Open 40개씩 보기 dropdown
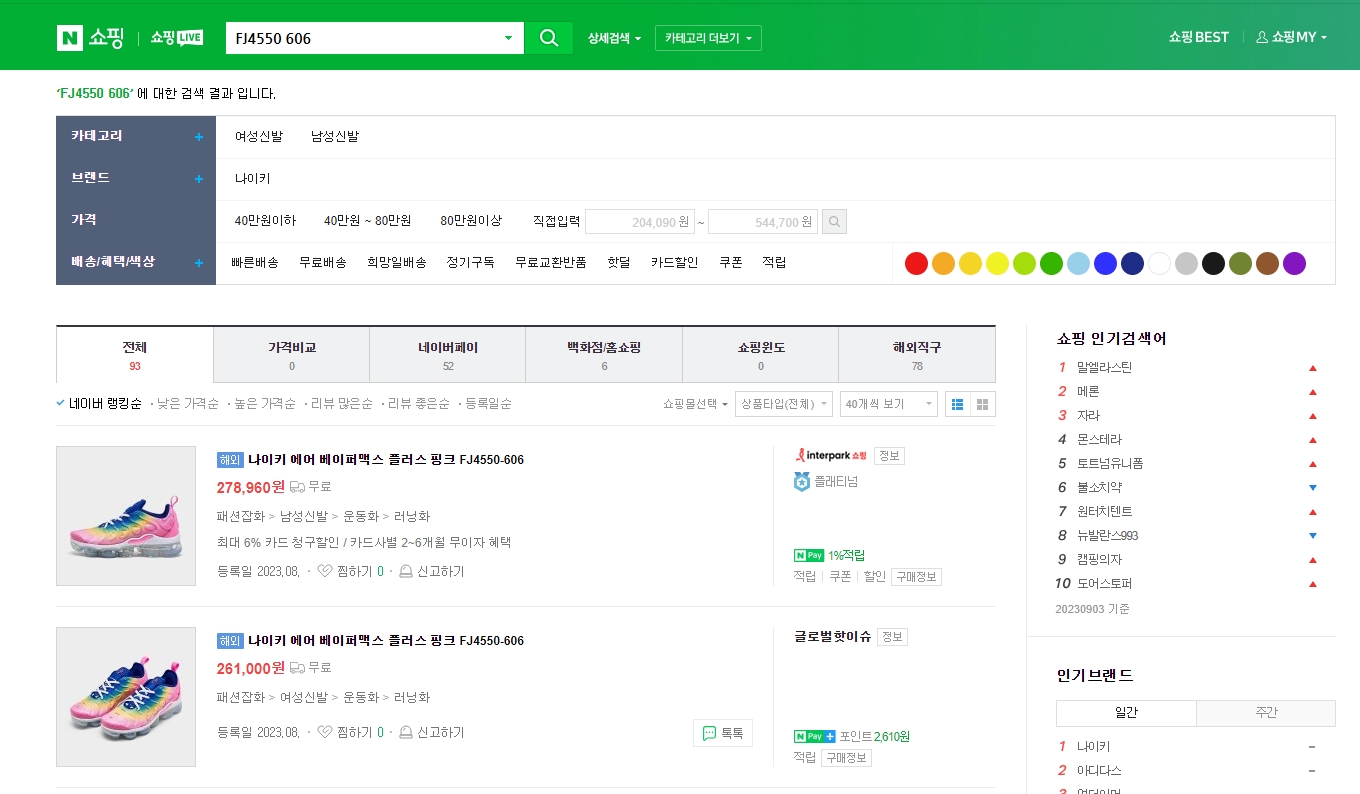This screenshot has width=1360, height=794. 889,404
